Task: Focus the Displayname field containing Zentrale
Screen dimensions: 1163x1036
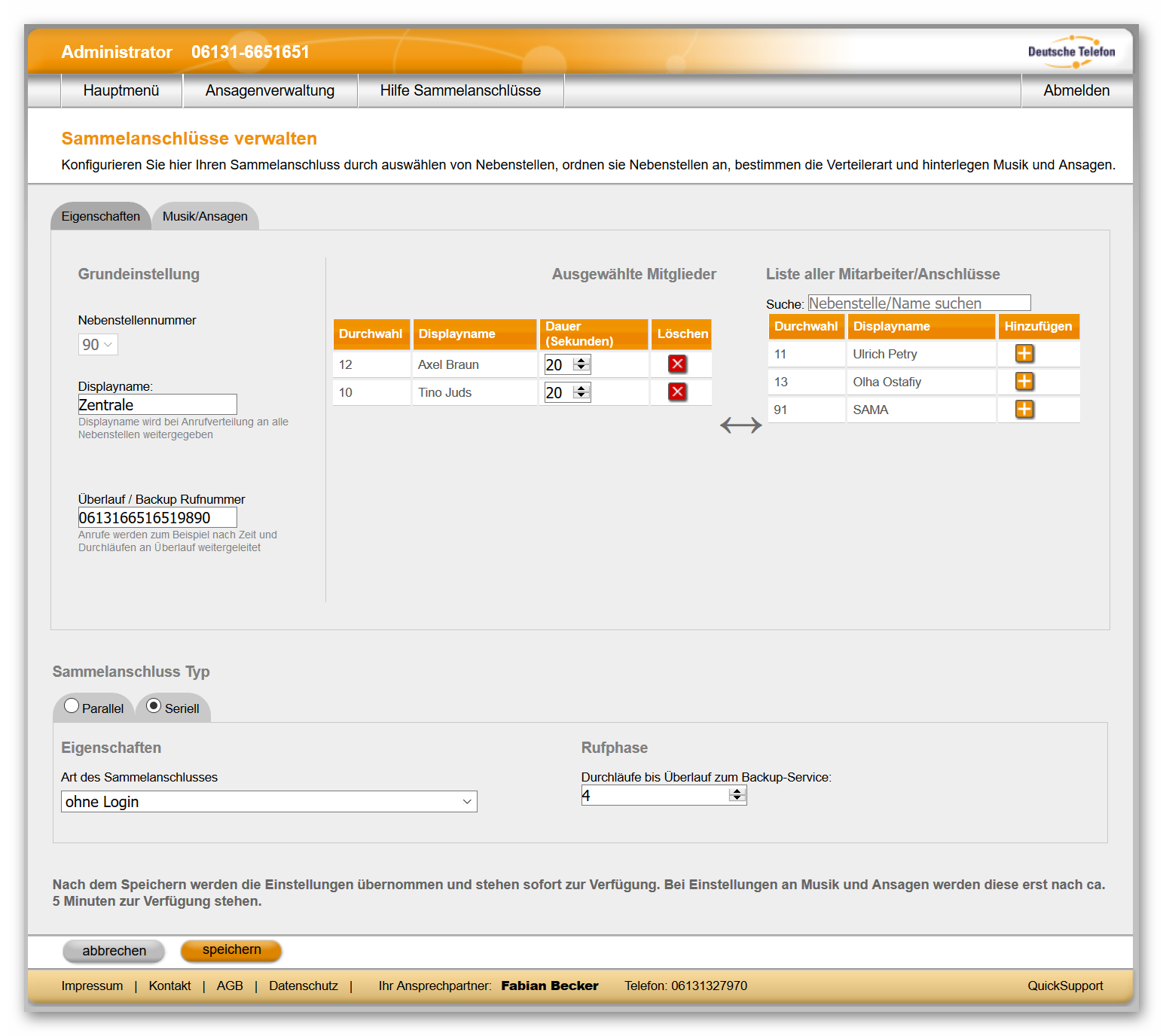Action: 157,404
